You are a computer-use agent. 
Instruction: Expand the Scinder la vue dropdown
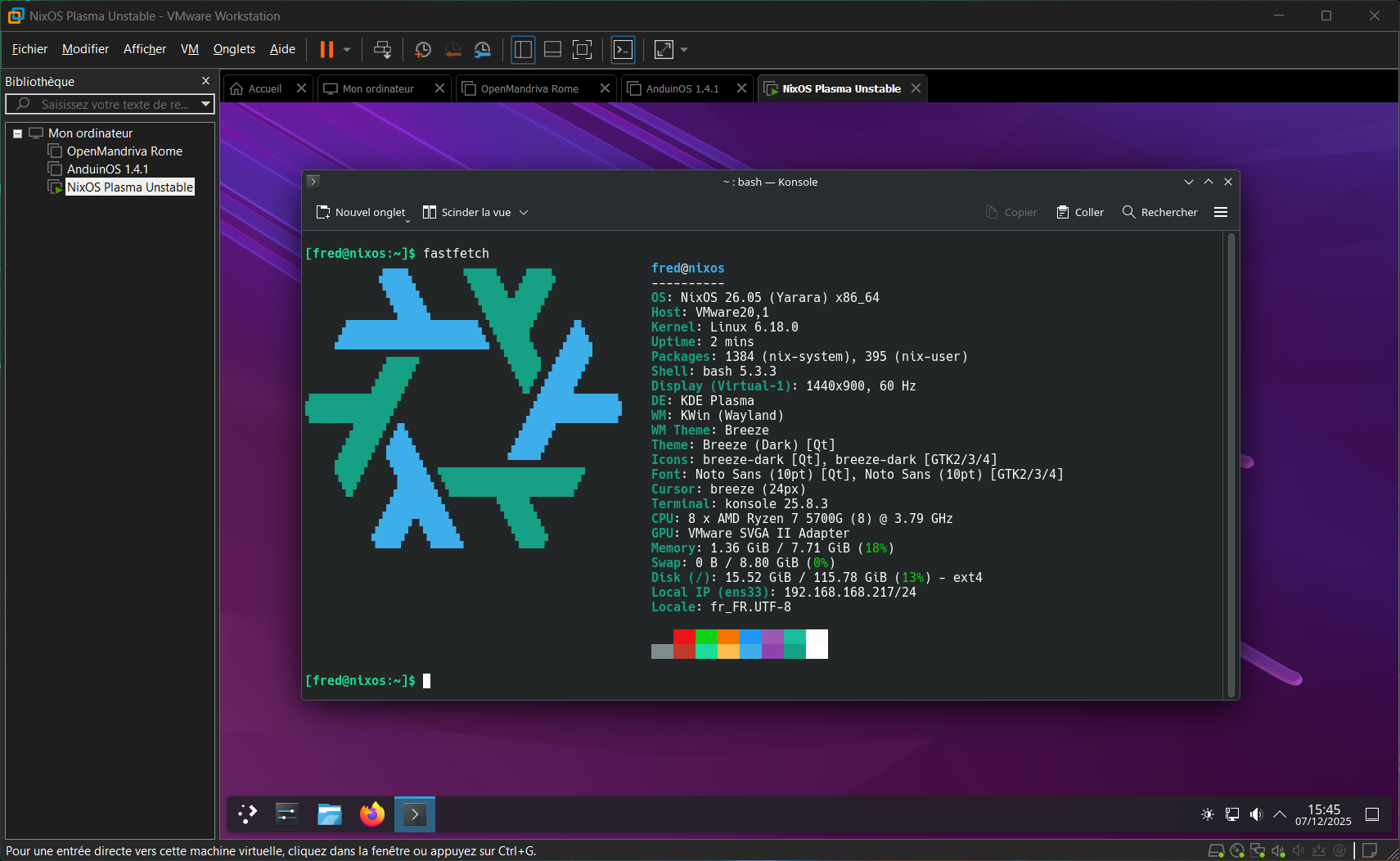[524, 213]
